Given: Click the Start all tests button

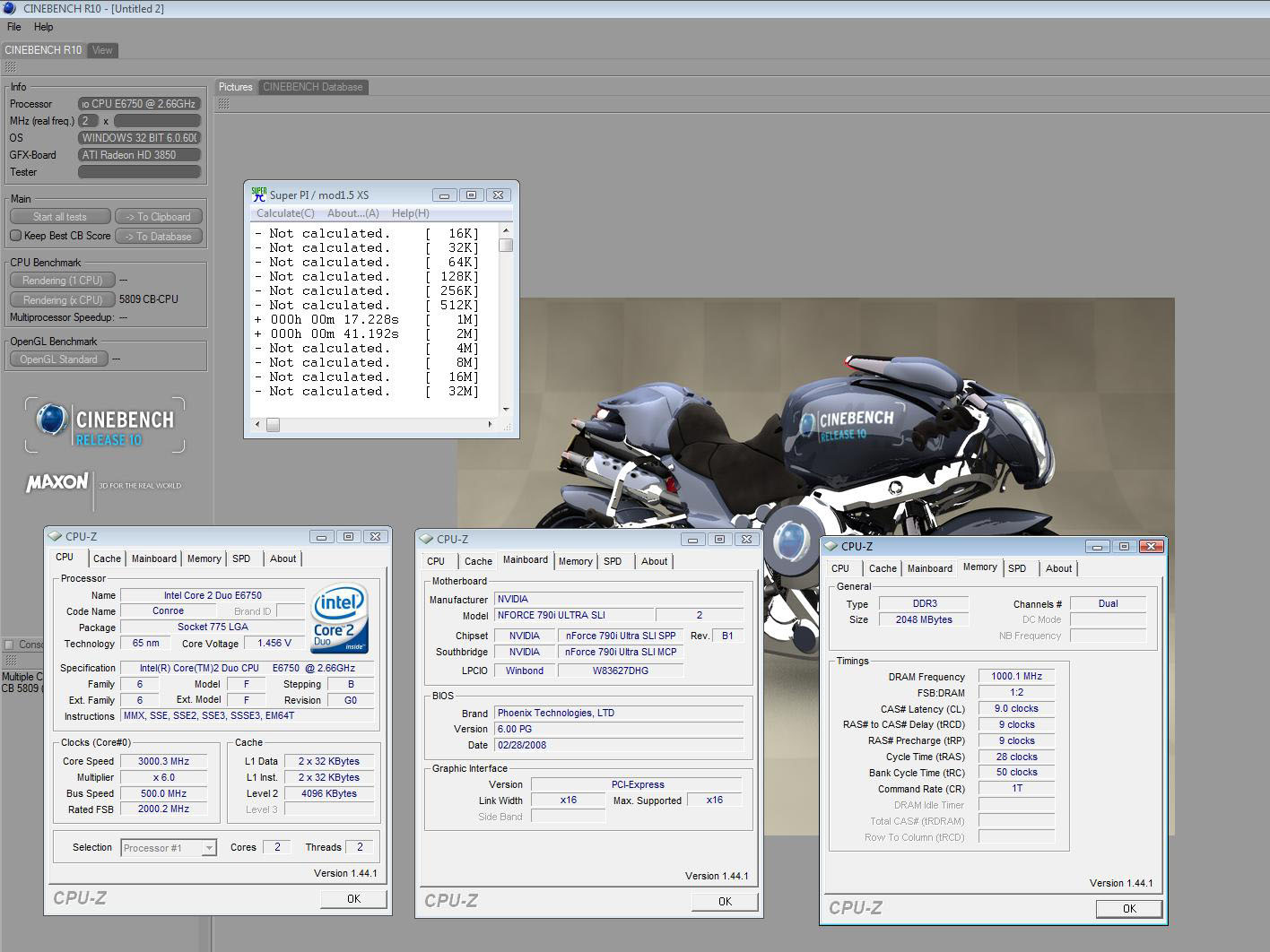Looking at the screenshot, I should coord(60,217).
